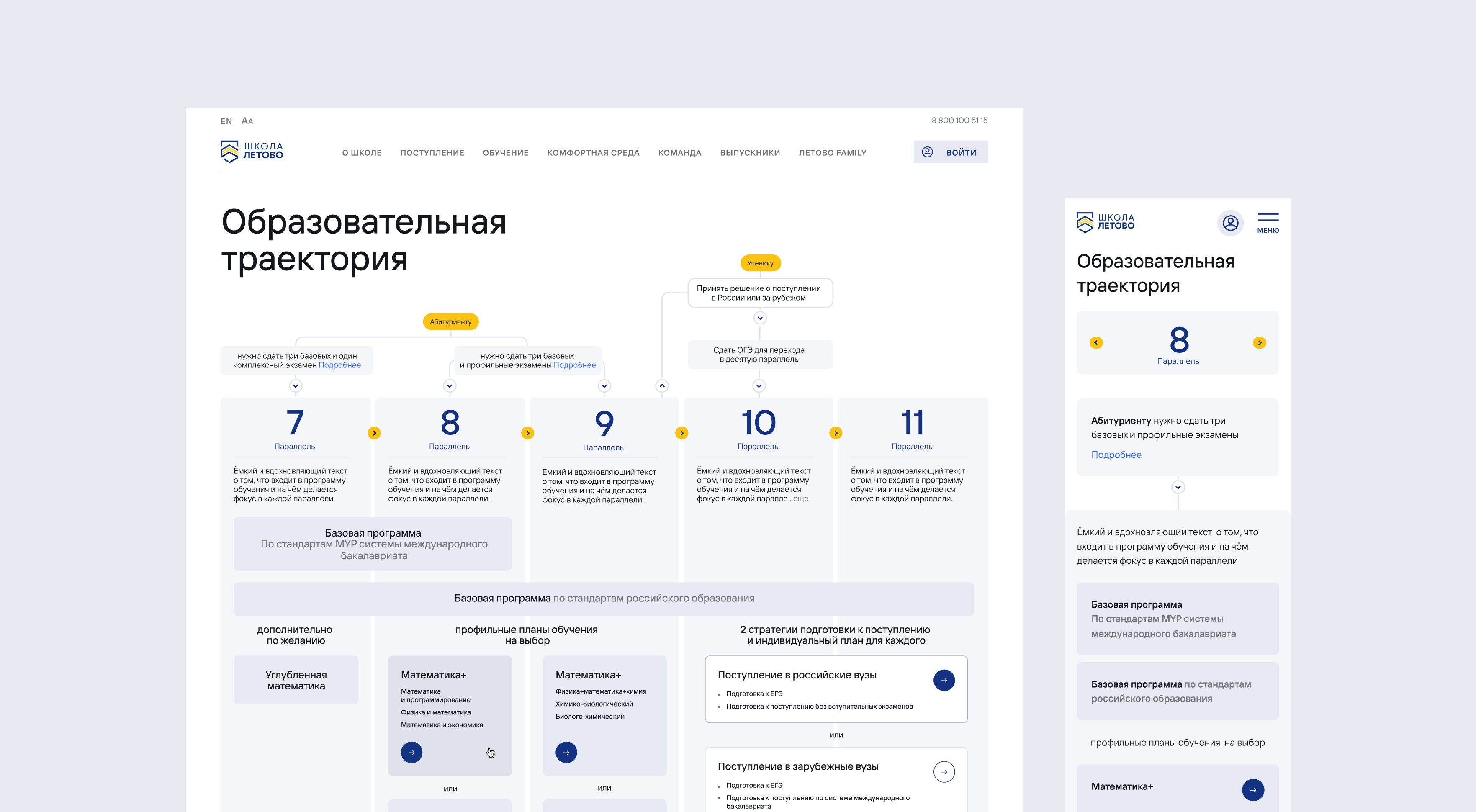Open the ПОСТУПЛЕНИЕ menu item
Screen dimensions: 1476x812
pos(432,153)
